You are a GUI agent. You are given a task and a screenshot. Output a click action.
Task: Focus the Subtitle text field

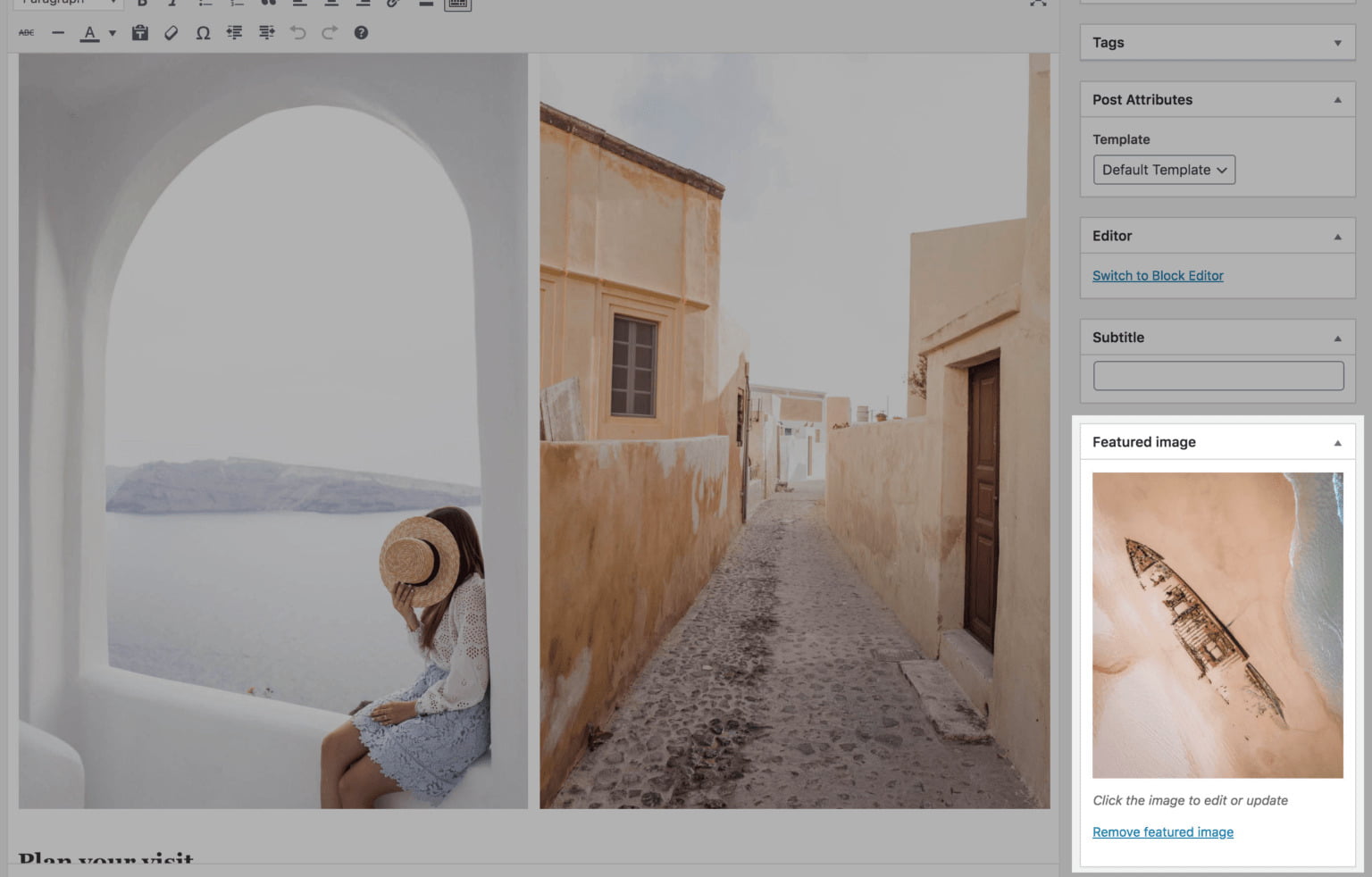1218,376
